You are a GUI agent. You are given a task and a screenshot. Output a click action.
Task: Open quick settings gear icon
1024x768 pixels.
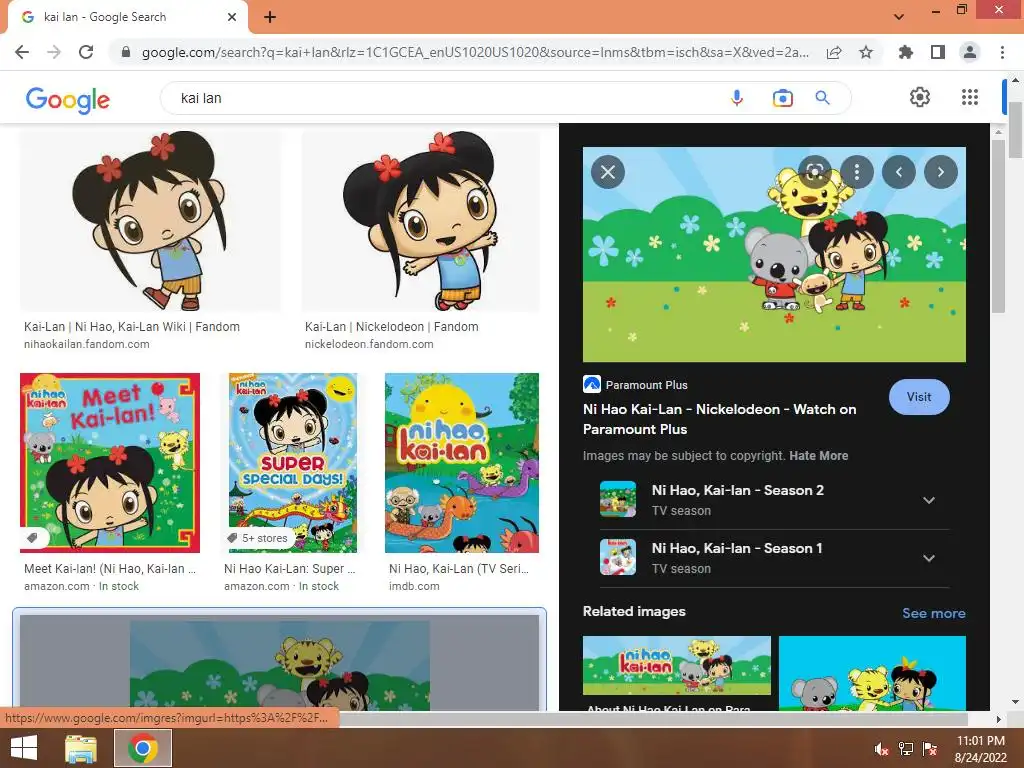tap(920, 97)
